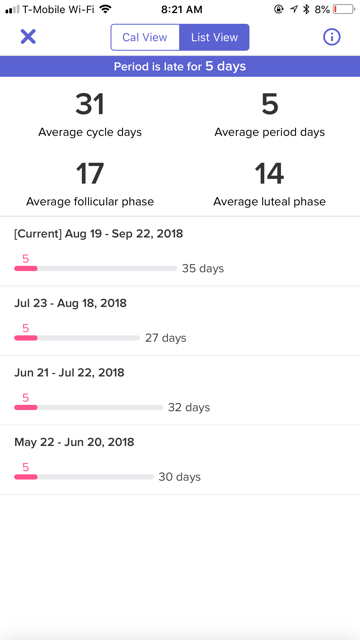Select the List View tab
The image size is (360, 640).
214,37
